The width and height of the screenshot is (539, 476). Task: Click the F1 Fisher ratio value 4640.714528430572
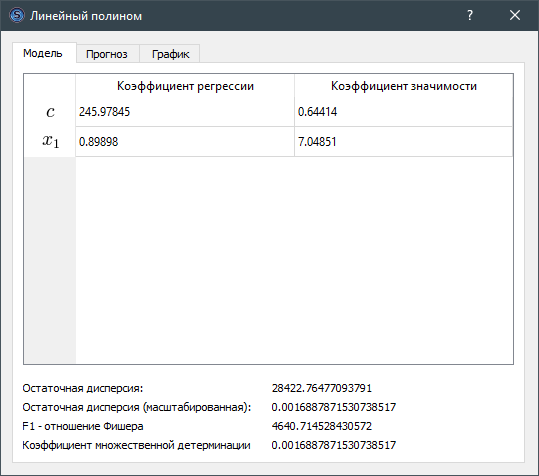click(322, 426)
